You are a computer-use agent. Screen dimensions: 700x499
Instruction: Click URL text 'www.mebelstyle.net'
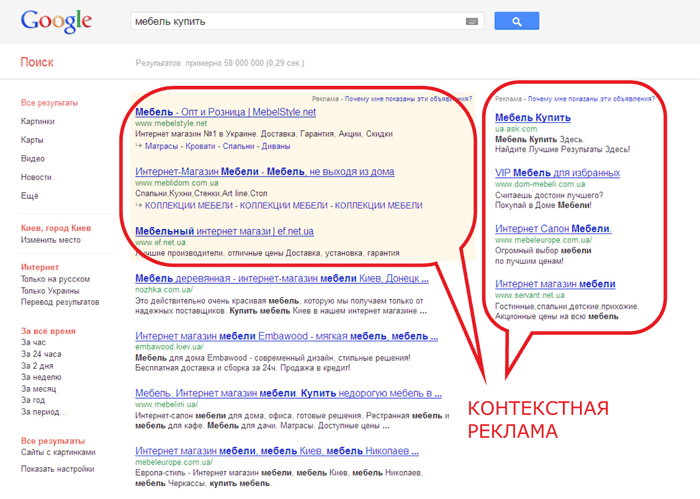point(171,123)
